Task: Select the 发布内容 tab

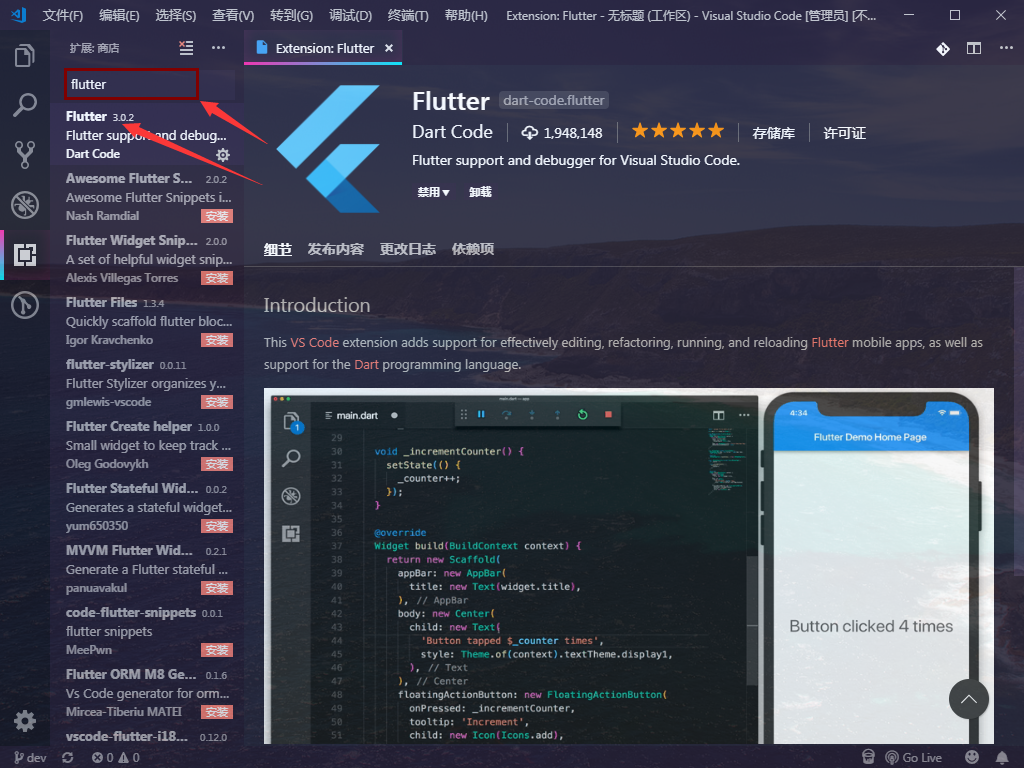Action: 336,249
